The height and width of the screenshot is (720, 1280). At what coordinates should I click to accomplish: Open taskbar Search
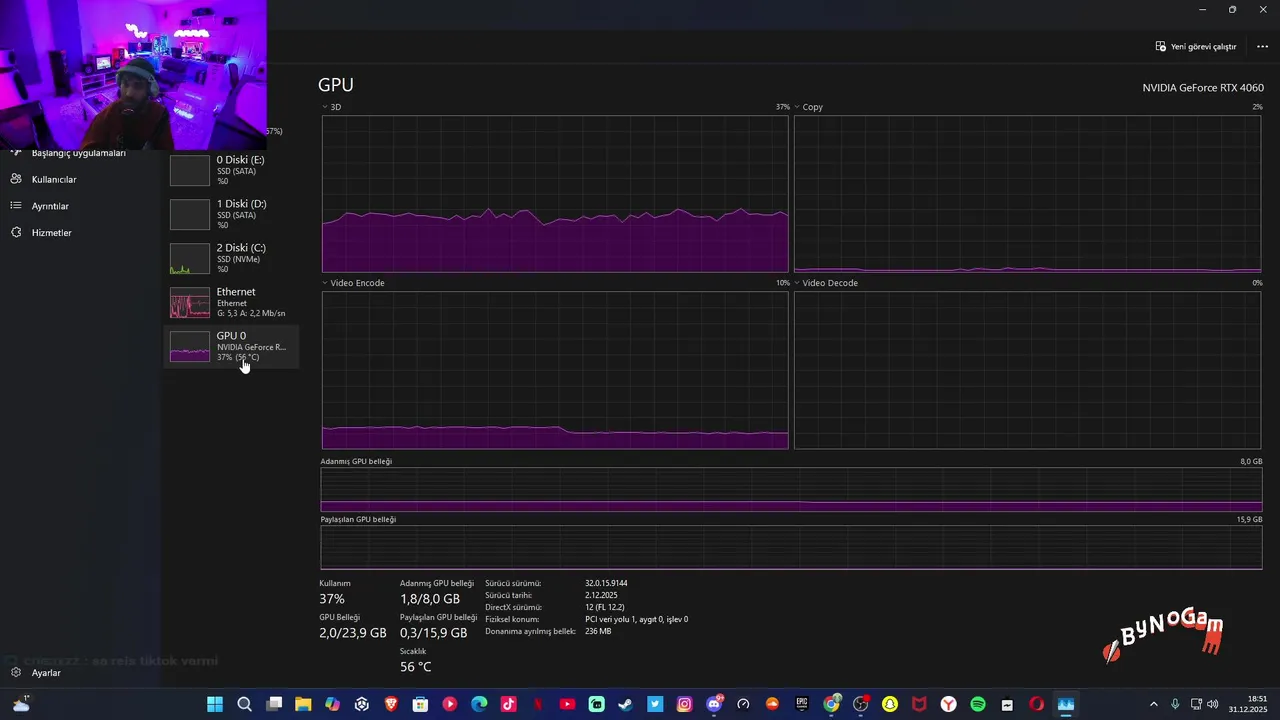click(x=244, y=704)
